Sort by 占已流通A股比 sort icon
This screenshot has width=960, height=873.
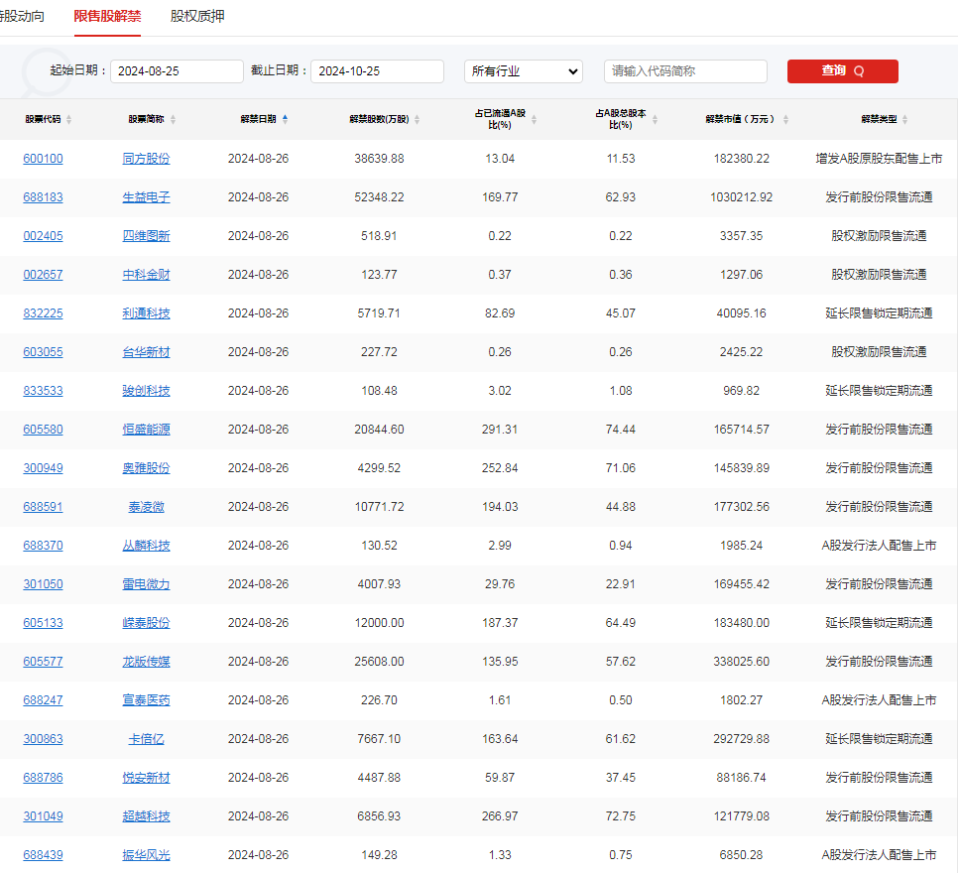(x=534, y=119)
